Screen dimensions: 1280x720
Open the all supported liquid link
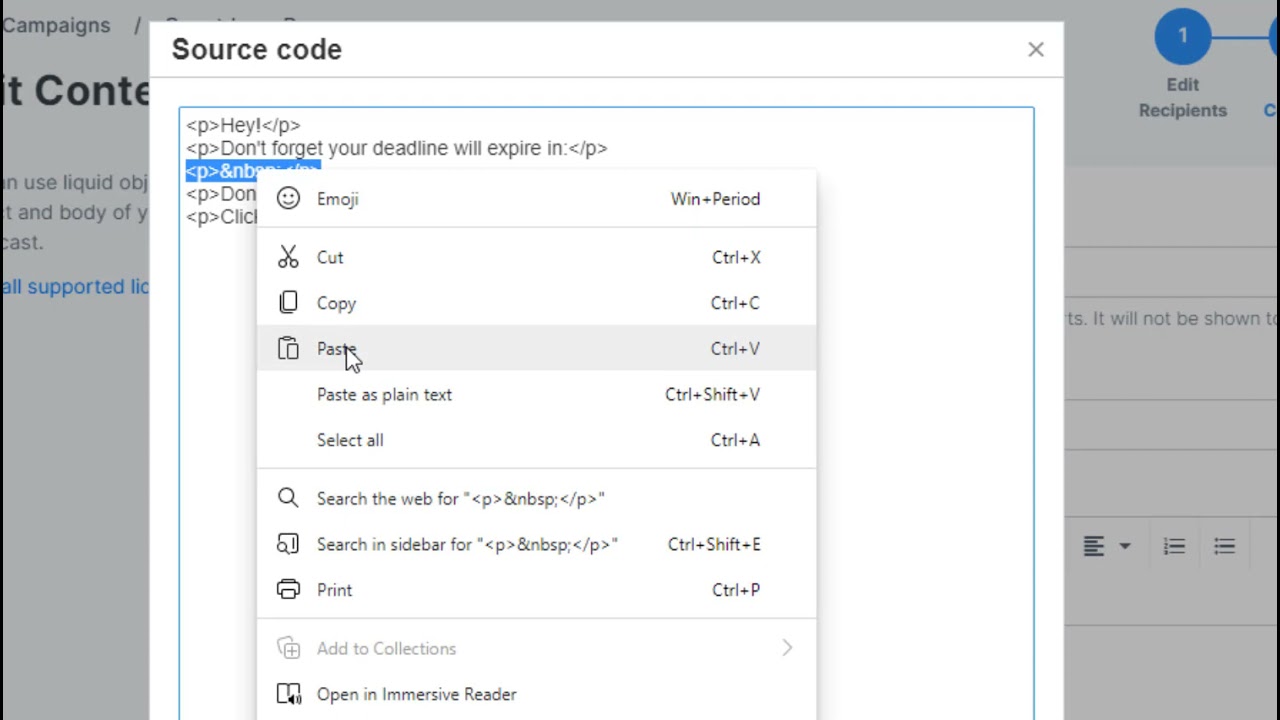click(x=75, y=286)
